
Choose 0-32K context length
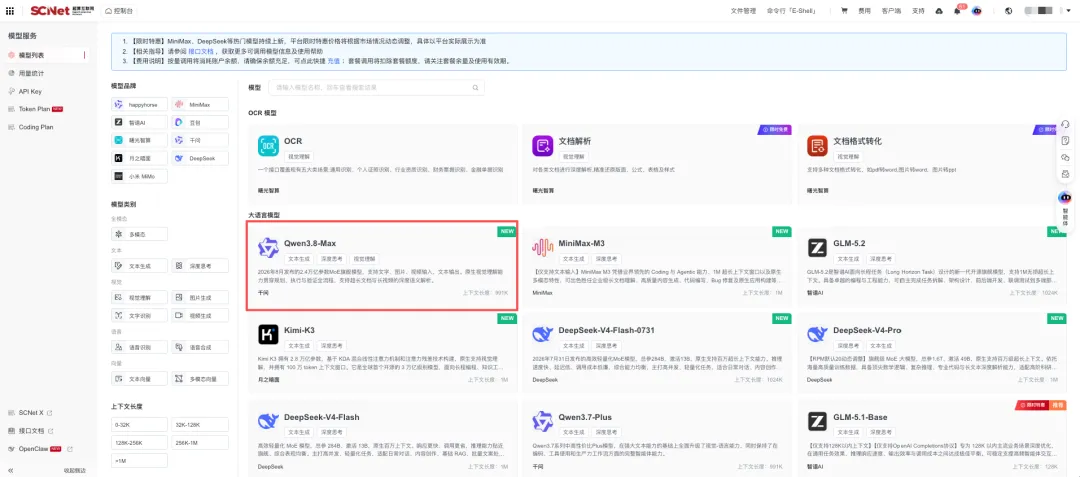point(139,425)
